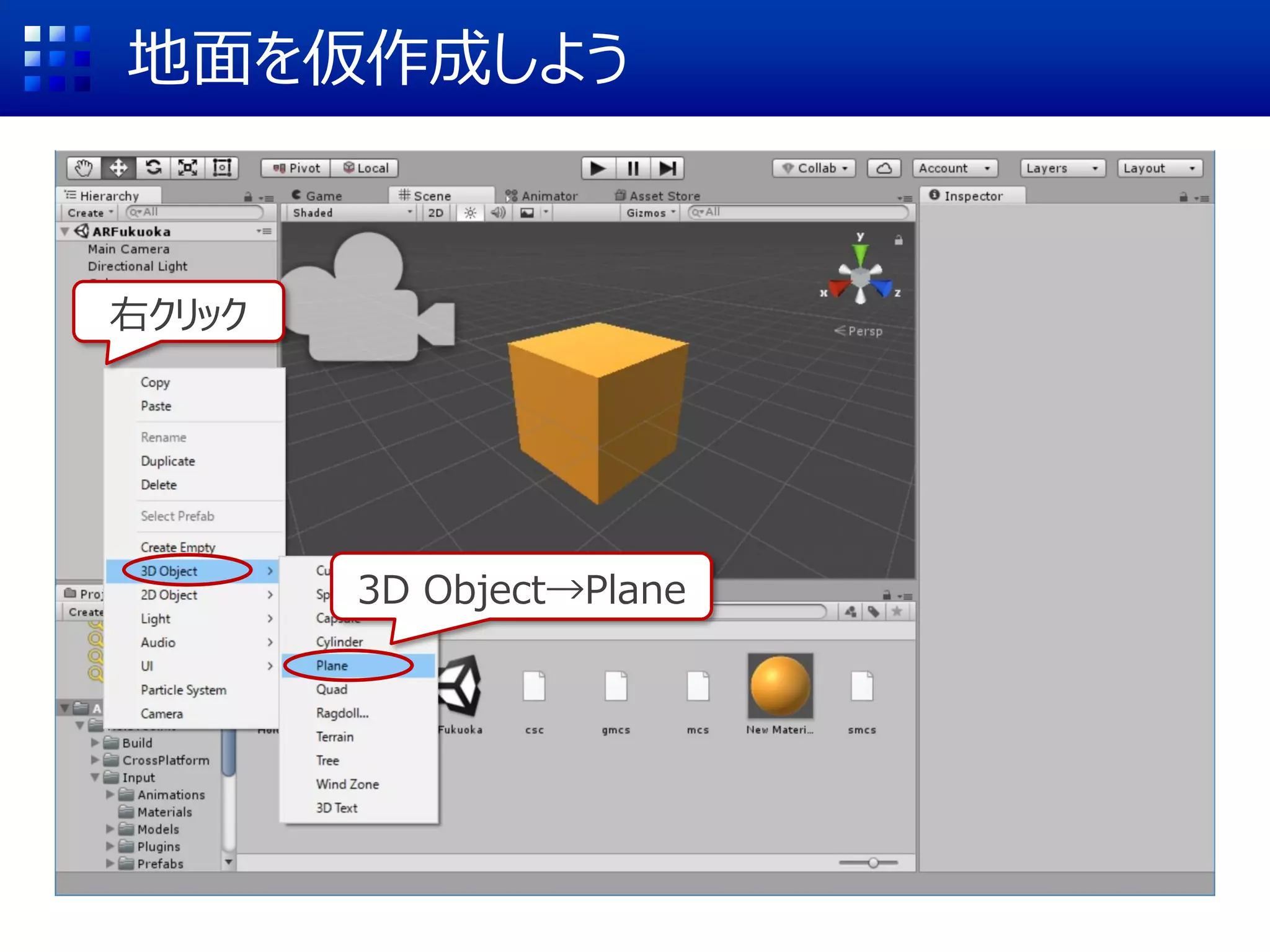Create a Terrain object
Viewport: 1270px width, 952px height.
pos(358,737)
